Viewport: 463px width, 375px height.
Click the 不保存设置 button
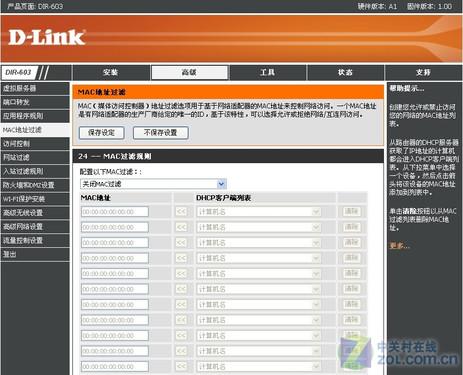coord(161,133)
